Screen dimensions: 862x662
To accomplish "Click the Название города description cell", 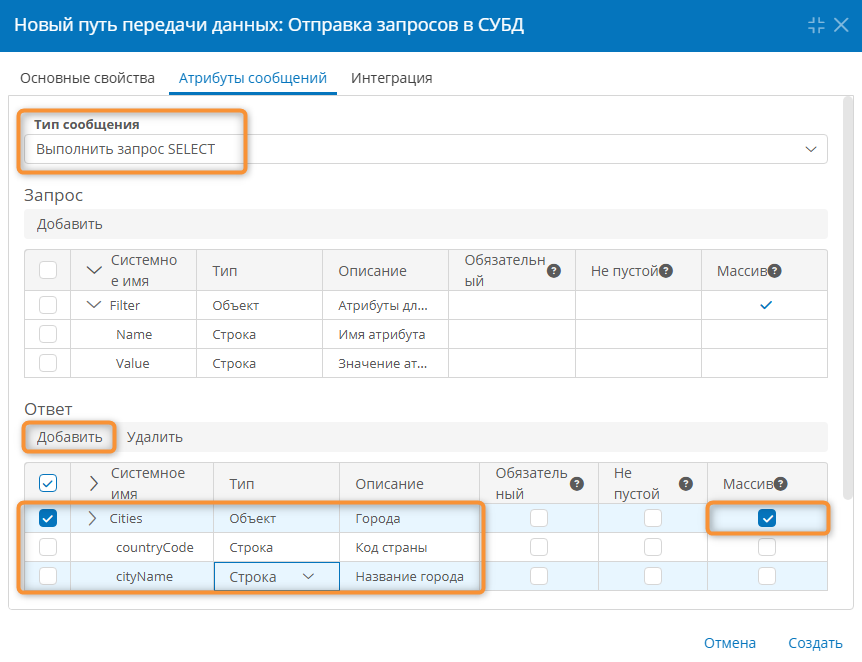I will tap(410, 576).
